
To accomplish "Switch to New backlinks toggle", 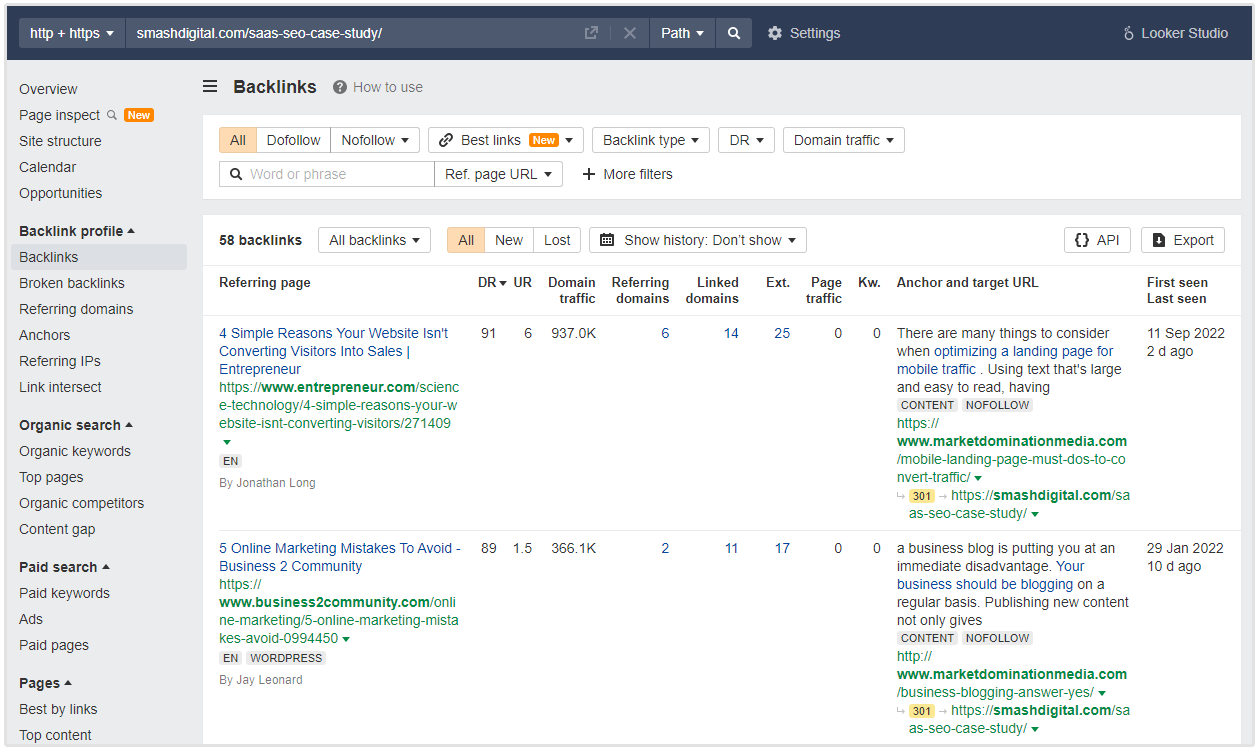I will click(508, 240).
